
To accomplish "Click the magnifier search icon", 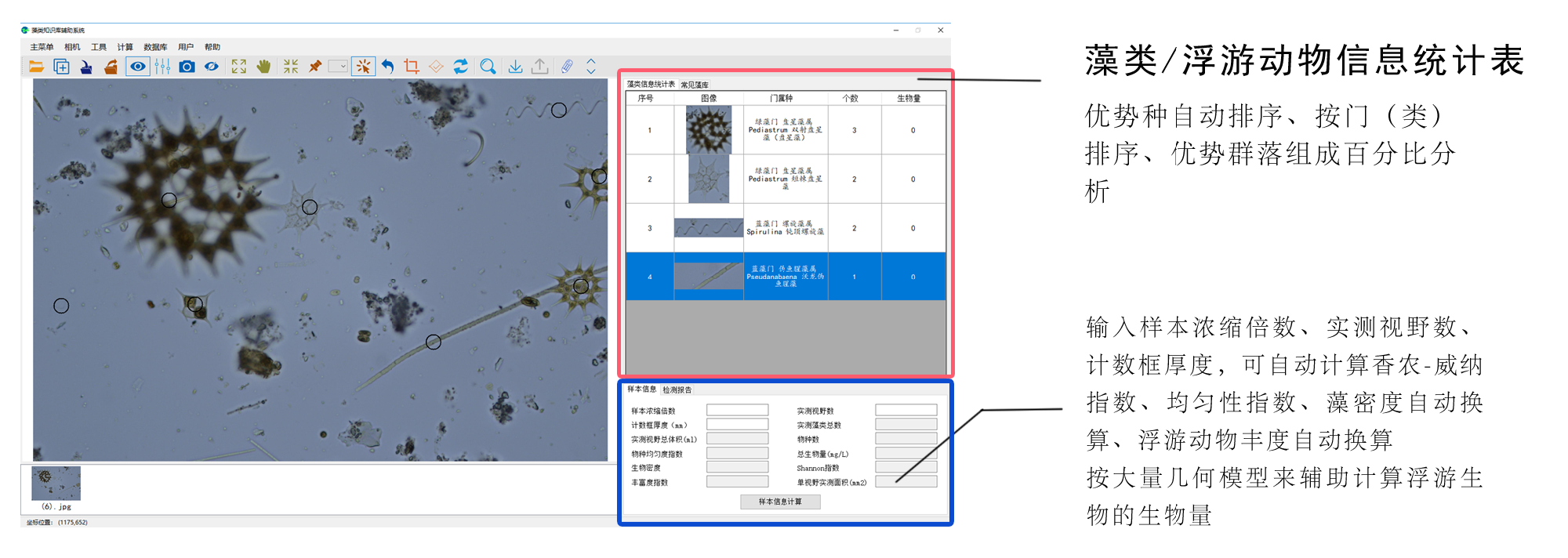I will point(488,67).
